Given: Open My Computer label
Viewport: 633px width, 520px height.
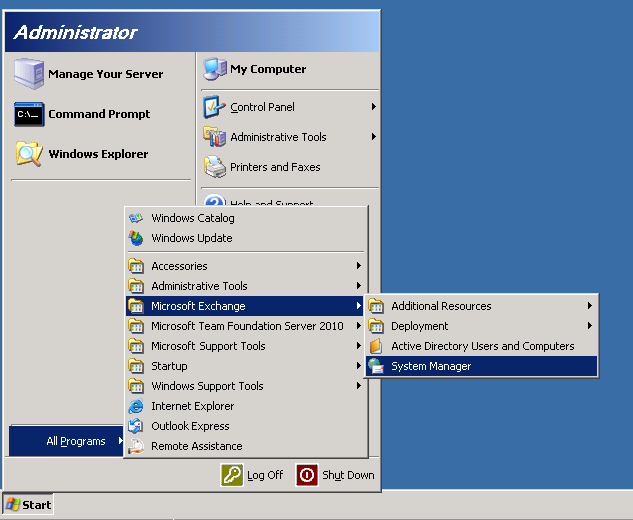Looking at the screenshot, I should (x=268, y=69).
